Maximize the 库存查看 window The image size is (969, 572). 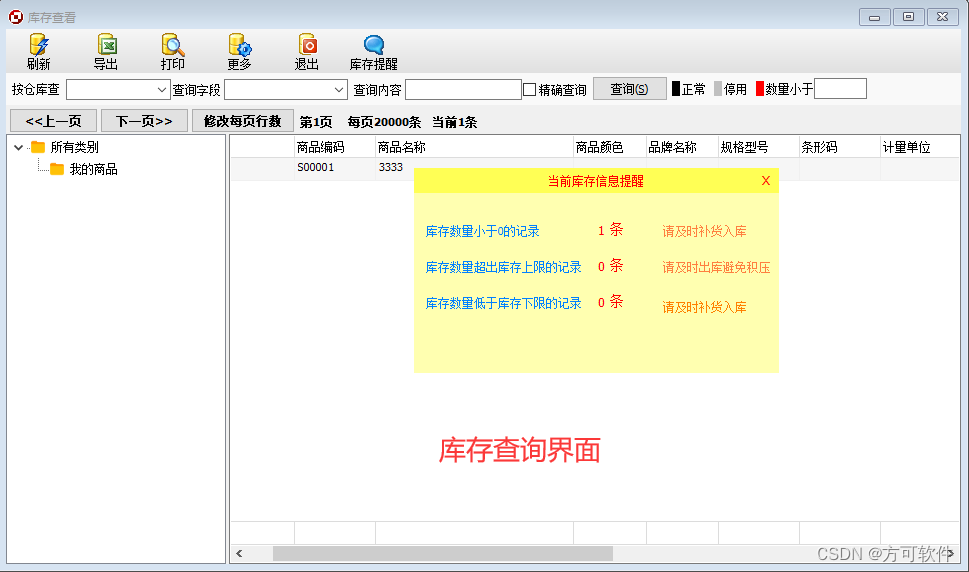click(908, 17)
